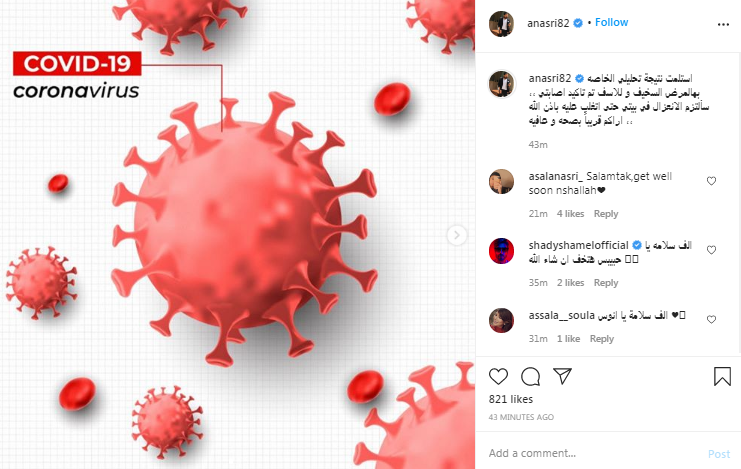Like the asalanasri_ comment heart
741x469 pixels.
711,181
